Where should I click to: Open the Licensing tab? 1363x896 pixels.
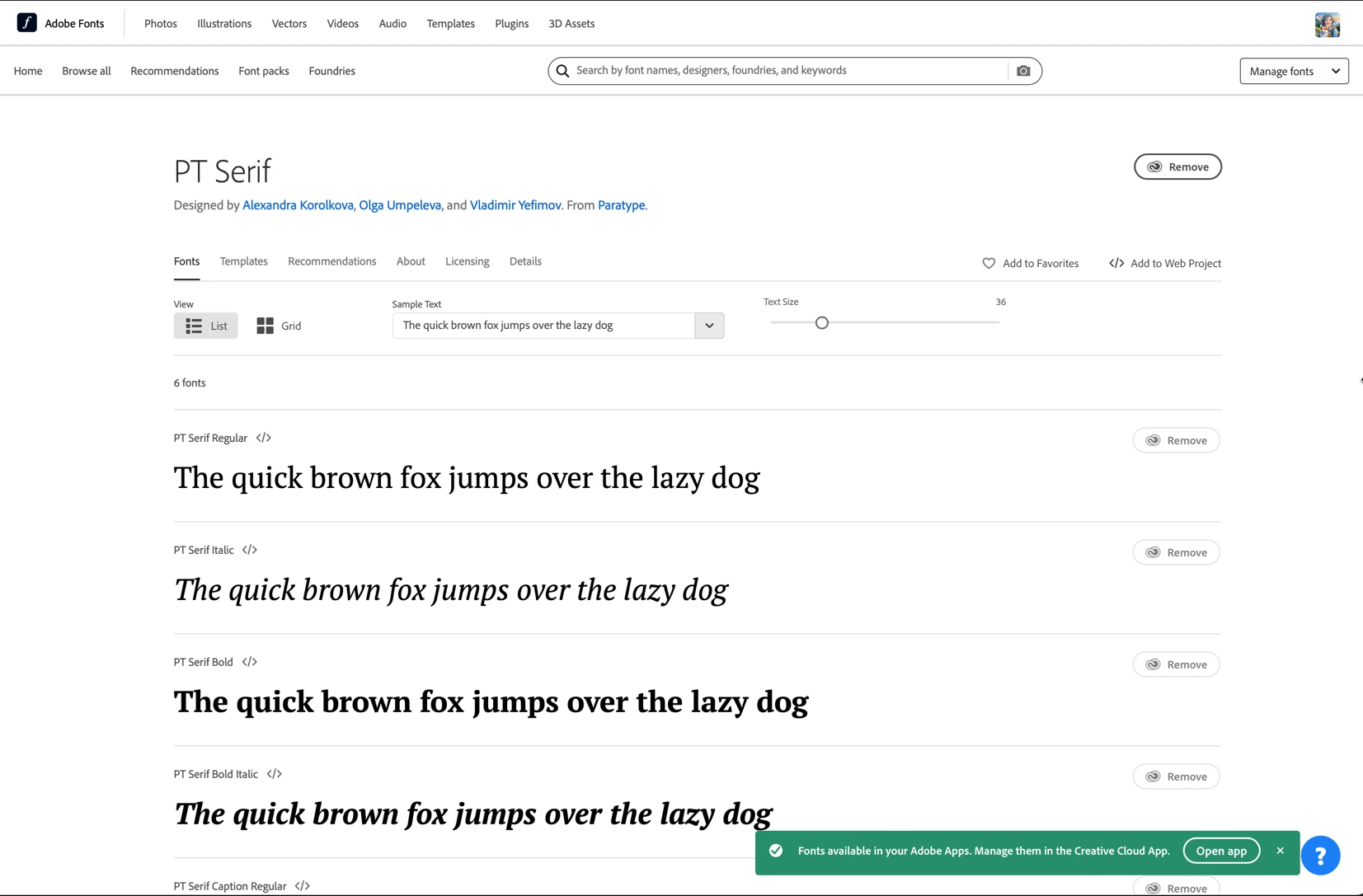pos(467,261)
